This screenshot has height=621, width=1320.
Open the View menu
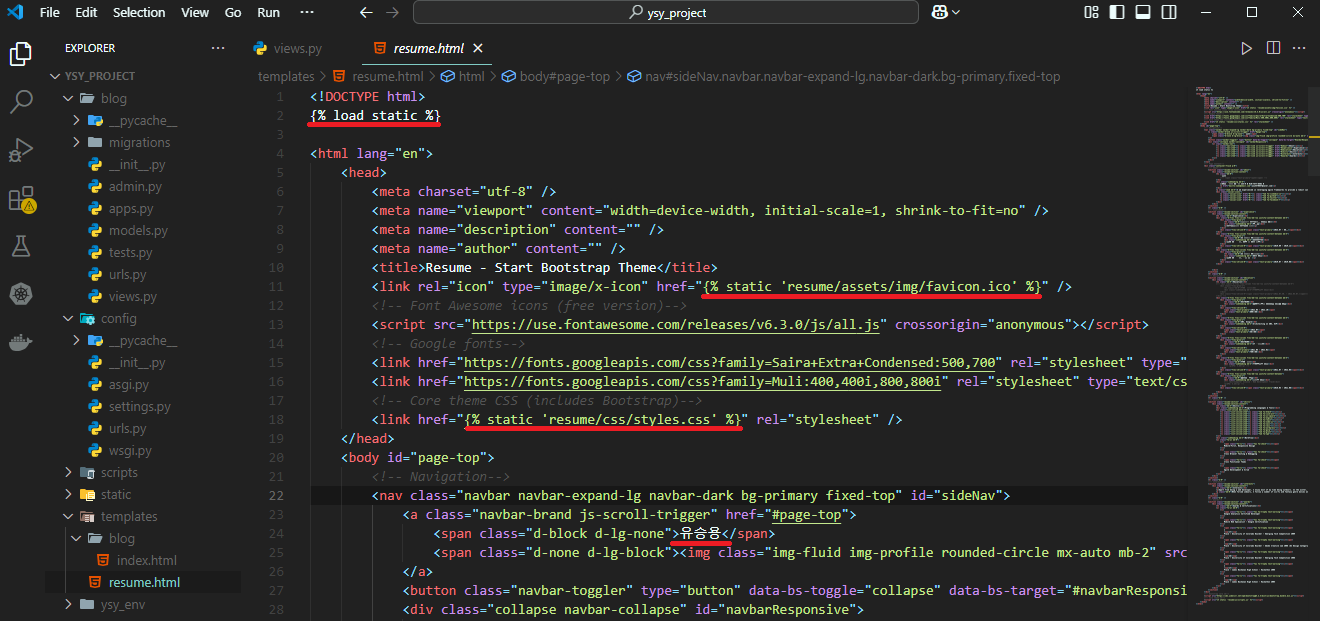[195, 12]
